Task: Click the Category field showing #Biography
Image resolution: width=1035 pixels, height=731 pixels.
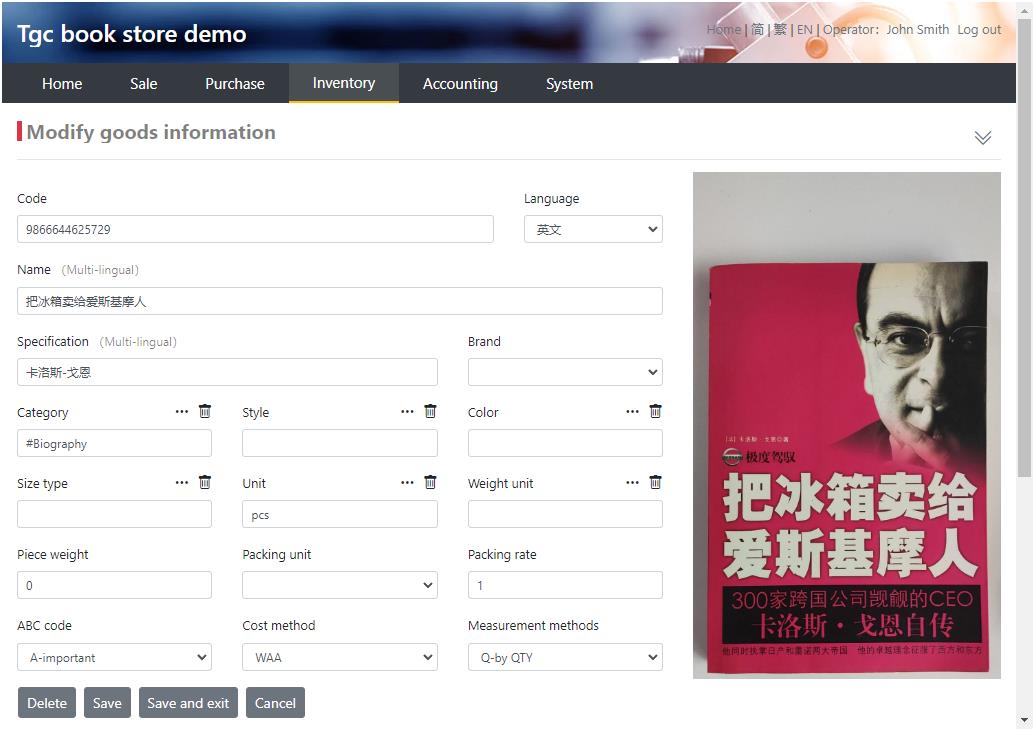Action: coord(114,443)
